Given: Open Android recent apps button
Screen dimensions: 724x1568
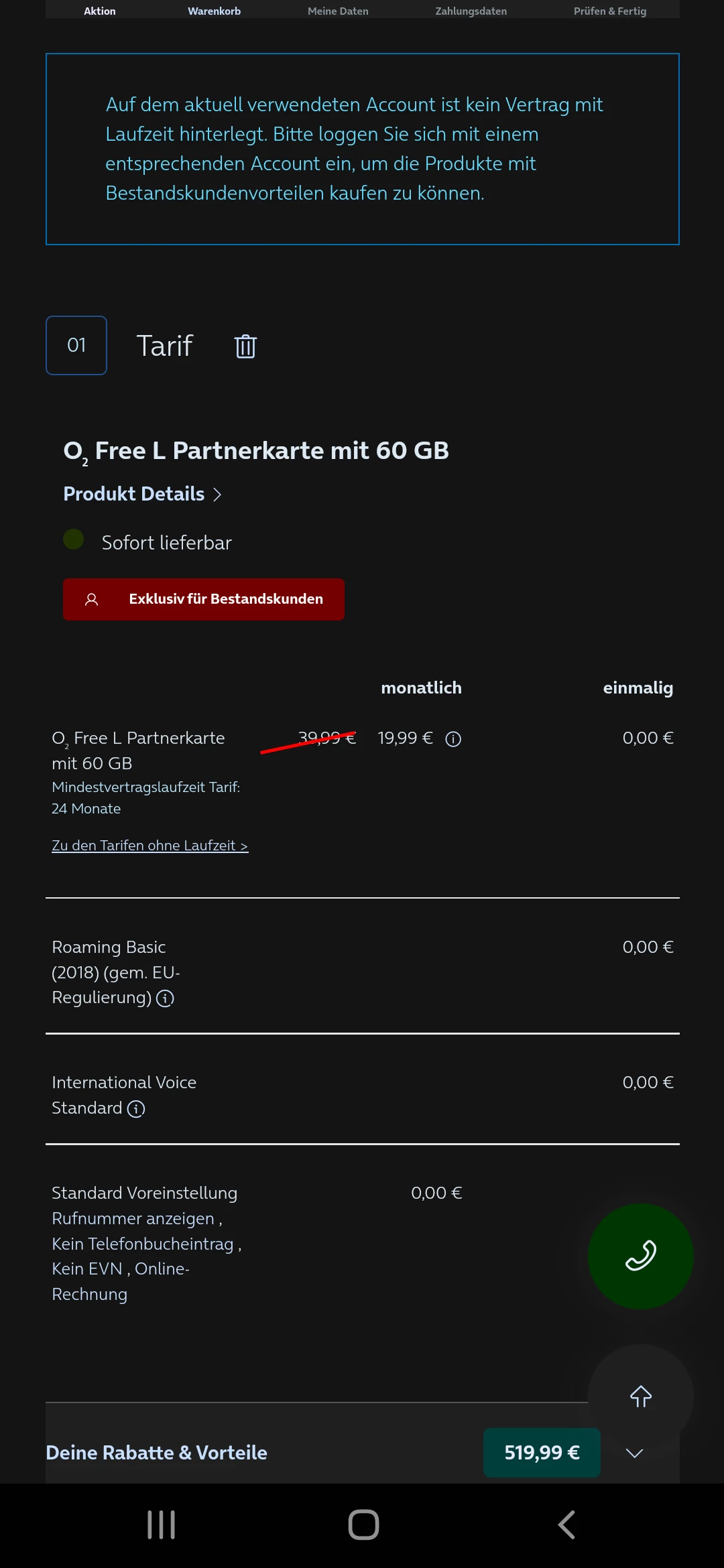Looking at the screenshot, I should point(162,1524).
